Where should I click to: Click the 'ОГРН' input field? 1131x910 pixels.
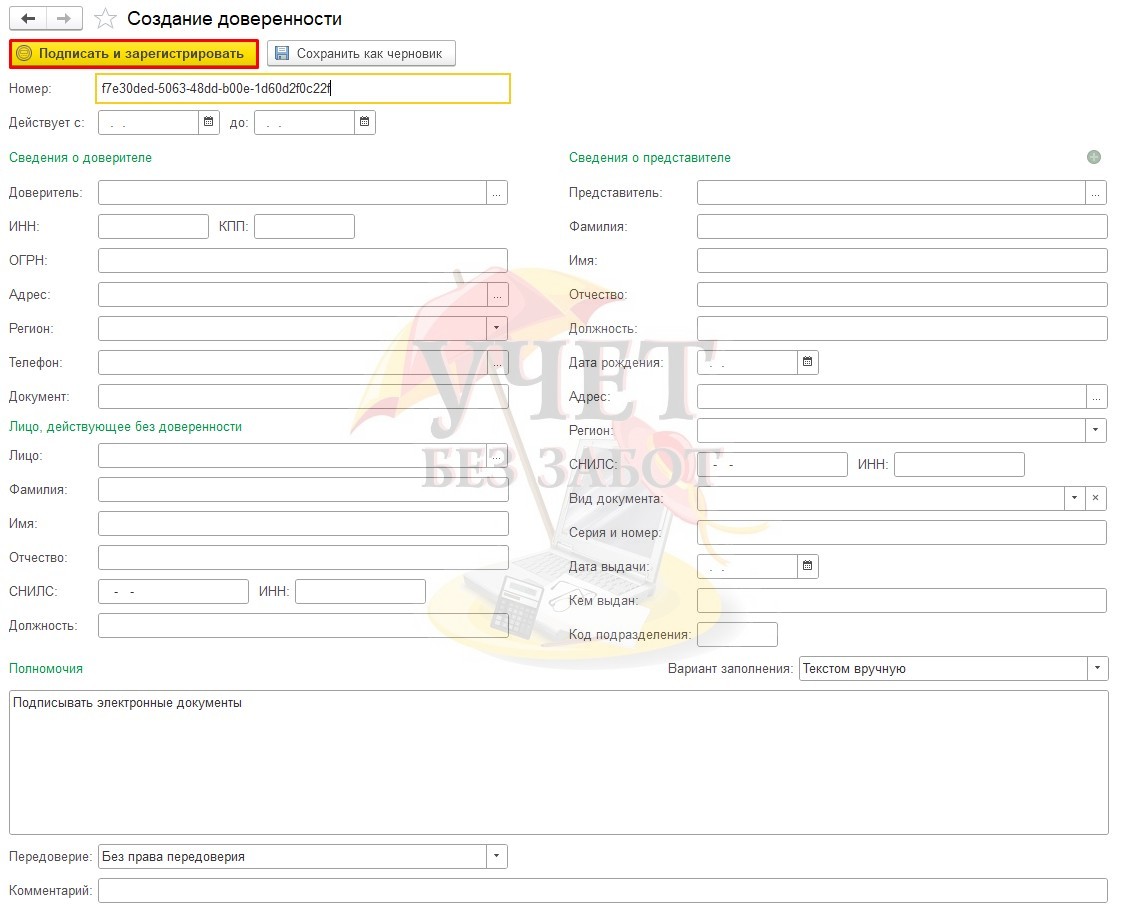pos(302,260)
